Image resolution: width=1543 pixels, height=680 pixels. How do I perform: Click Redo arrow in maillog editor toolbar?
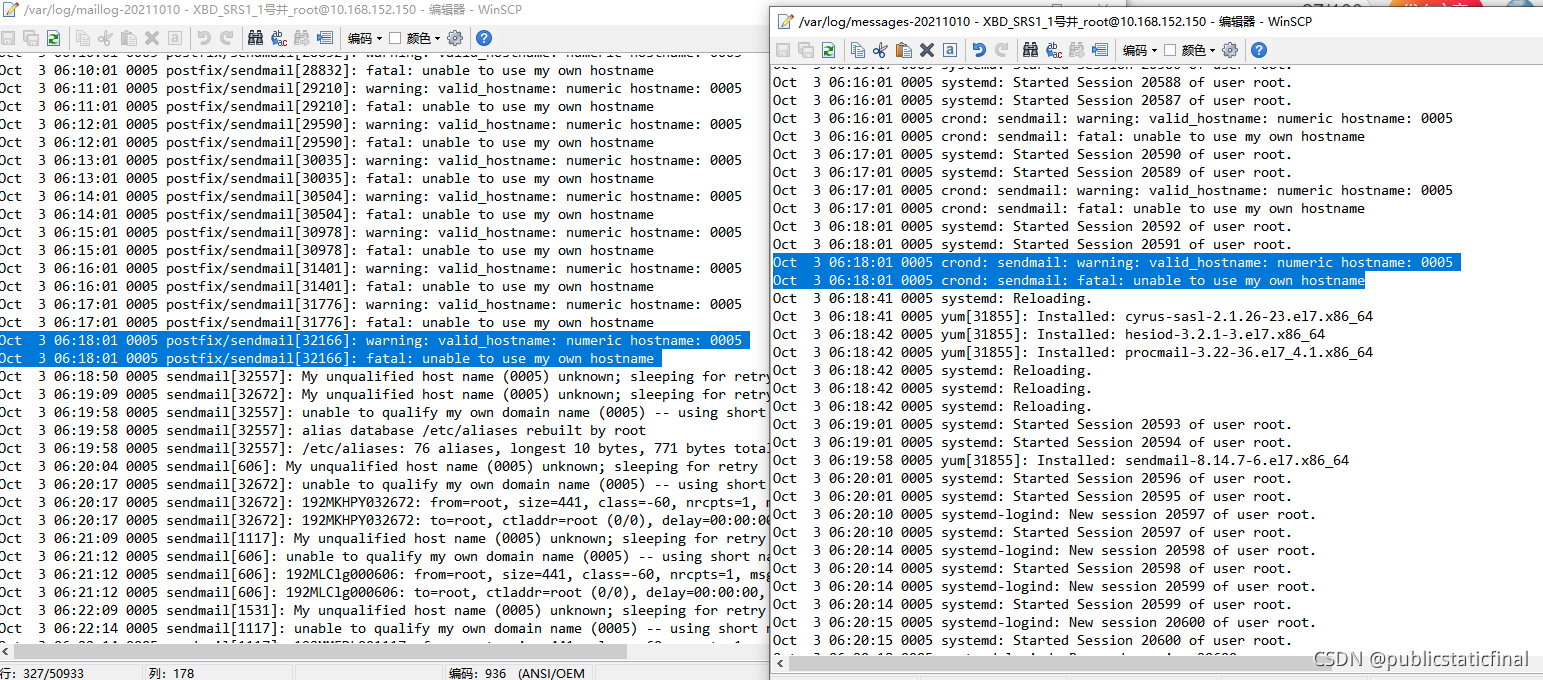point(227,38)
